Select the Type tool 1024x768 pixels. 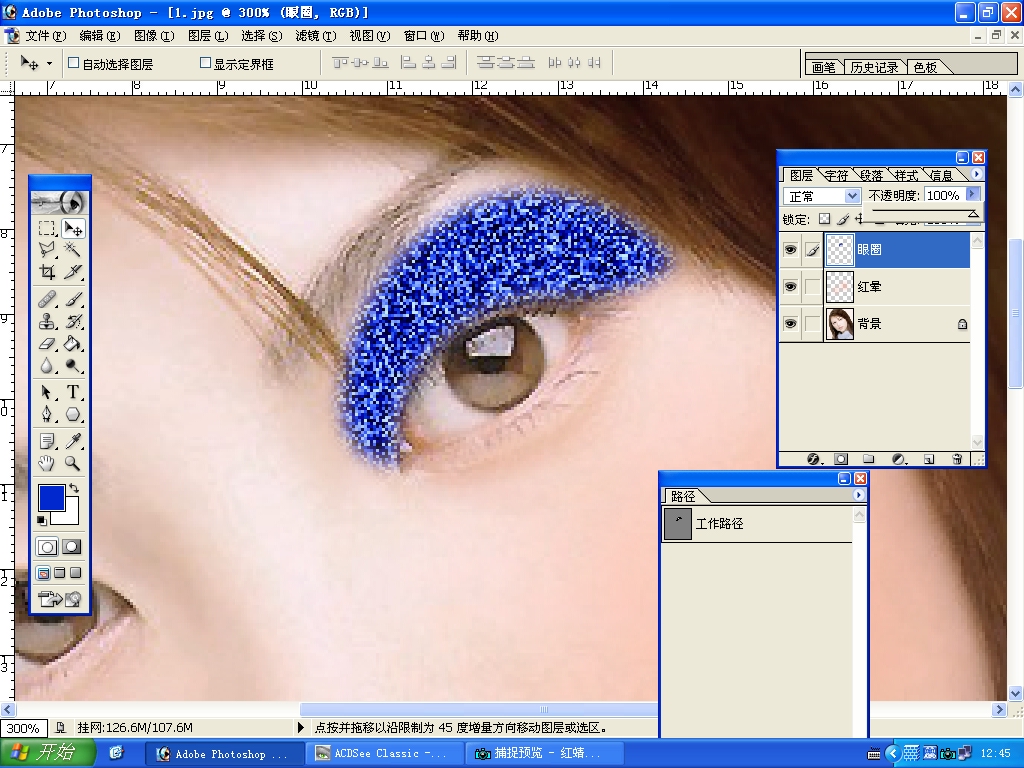(x=72, y=392)
